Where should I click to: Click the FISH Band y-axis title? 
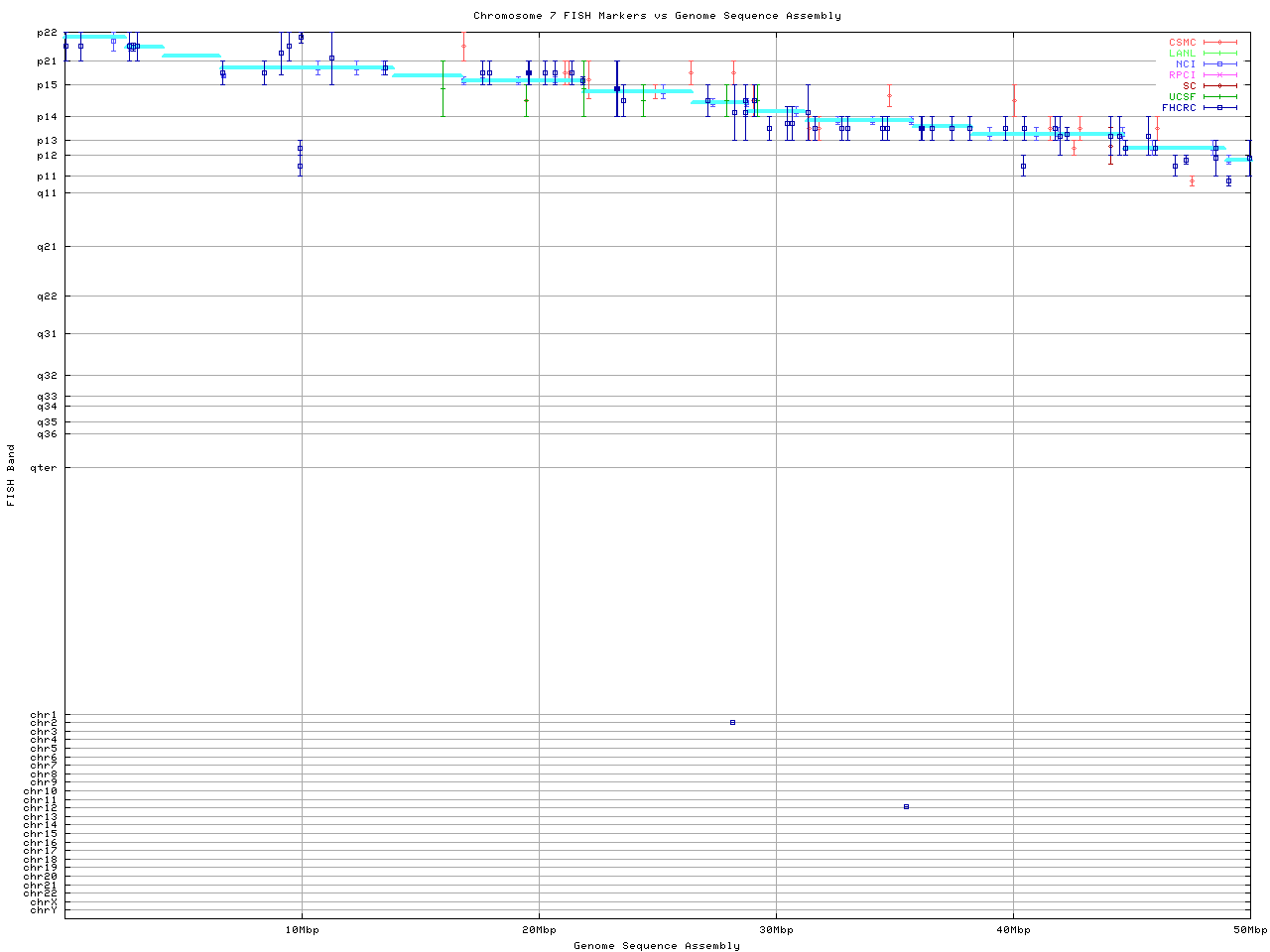pyautogui.click(x=12, y=475)
